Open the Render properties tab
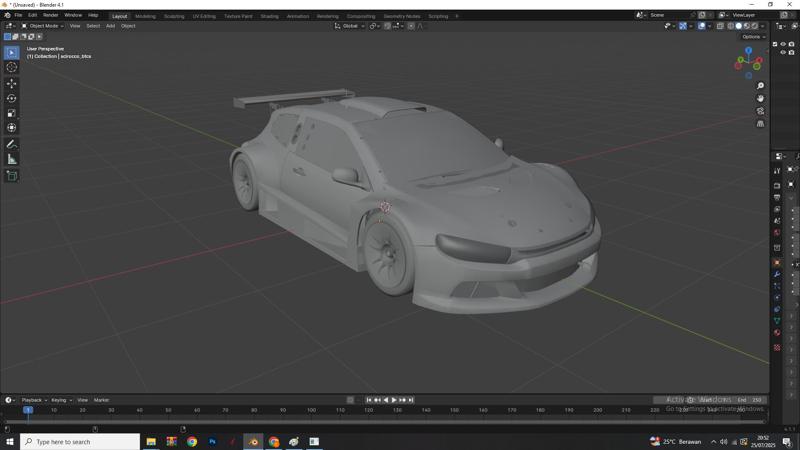800x450 pixels. (777, 185)
